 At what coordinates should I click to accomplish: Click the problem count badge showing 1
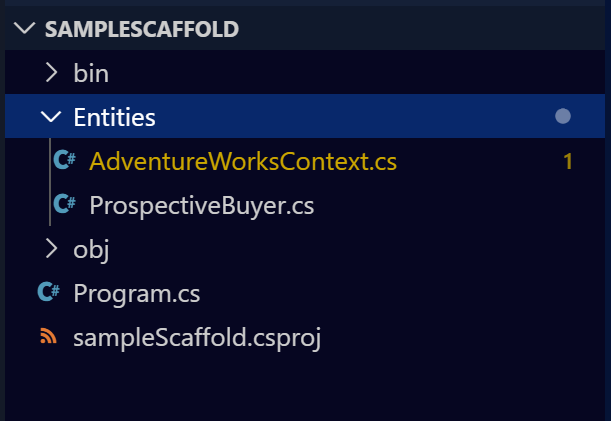[567, 161]
